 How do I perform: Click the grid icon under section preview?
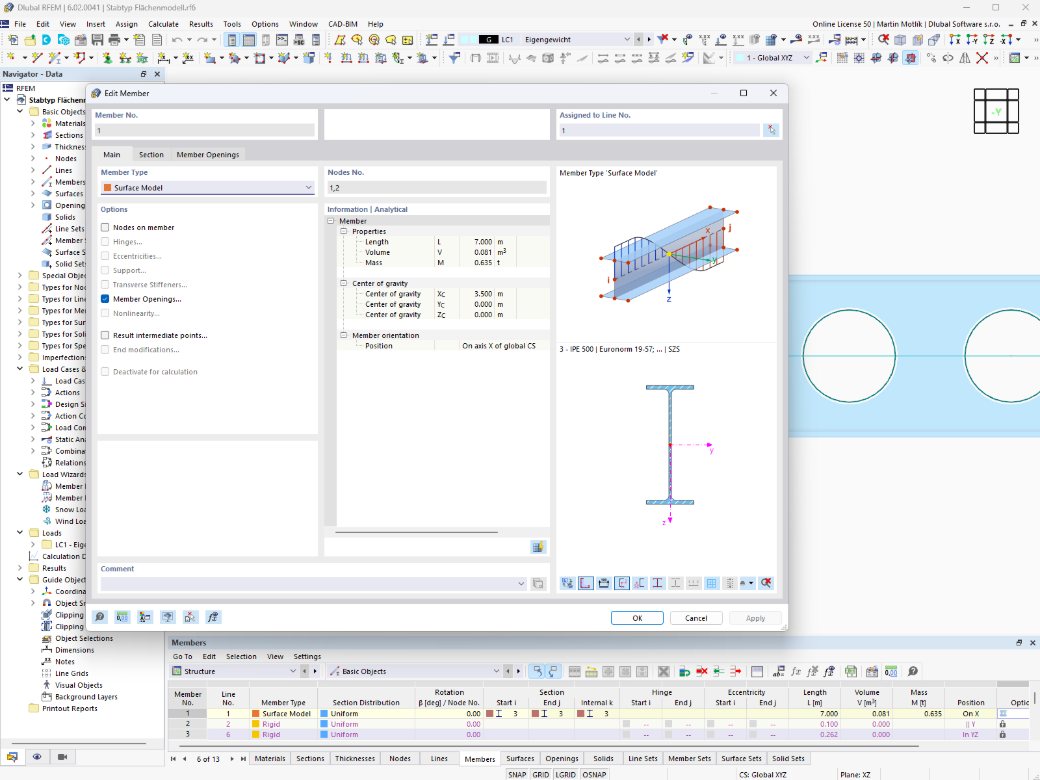pyautogui.click(x=711, y=583)
